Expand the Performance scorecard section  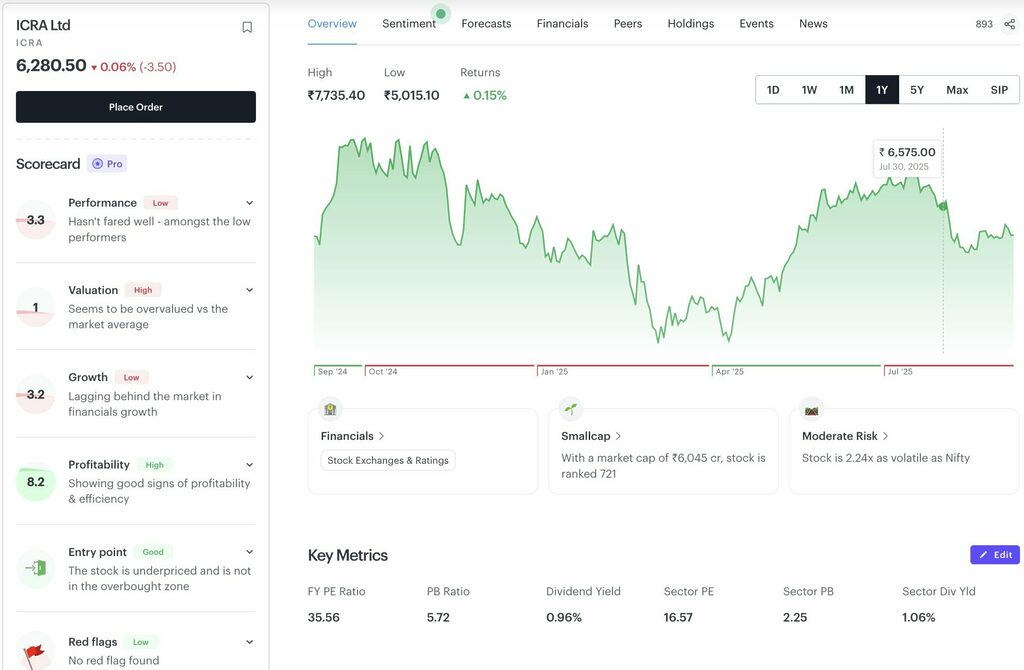click(249, 203)
